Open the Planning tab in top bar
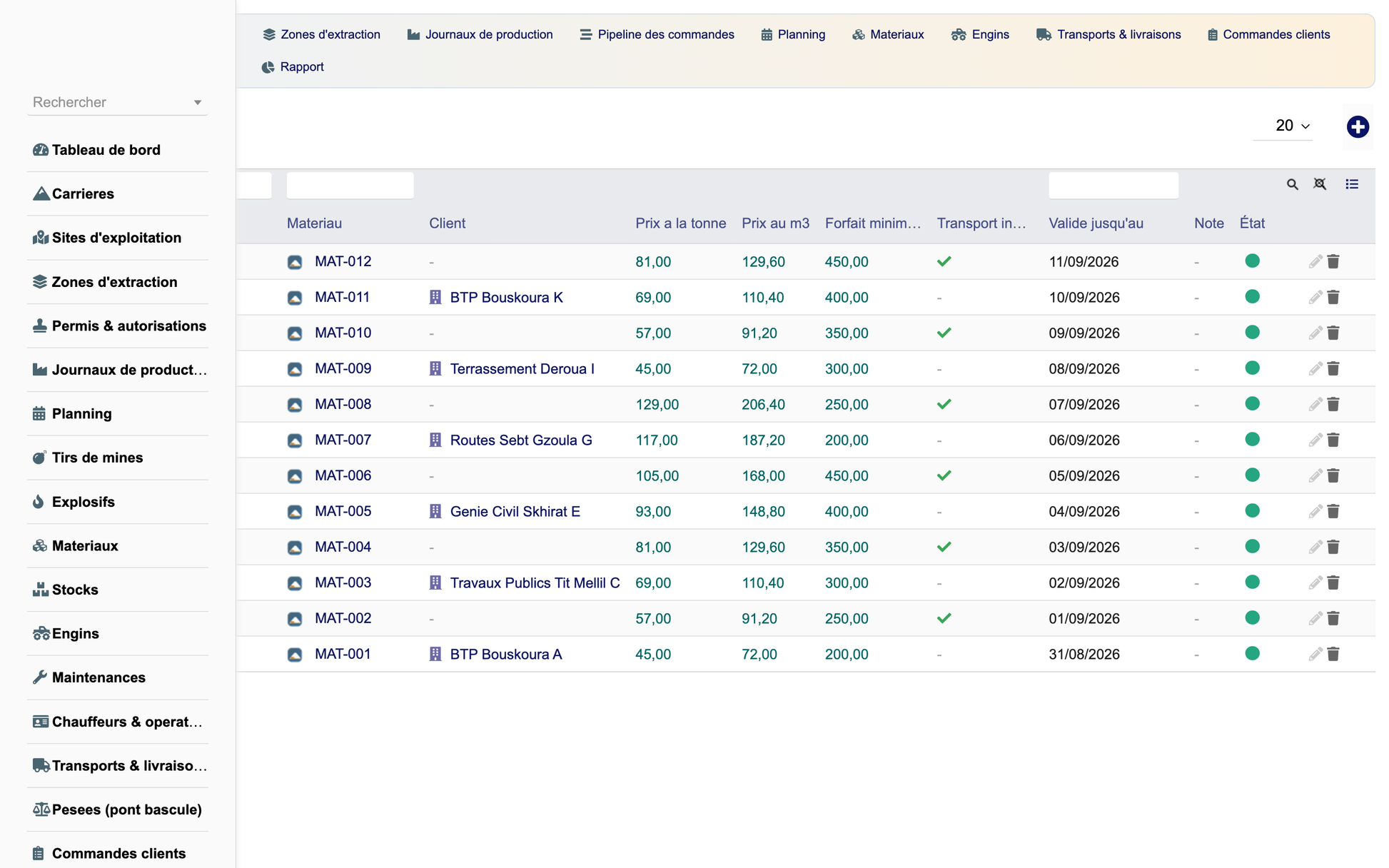The image size is (1389, 868). 793,35
